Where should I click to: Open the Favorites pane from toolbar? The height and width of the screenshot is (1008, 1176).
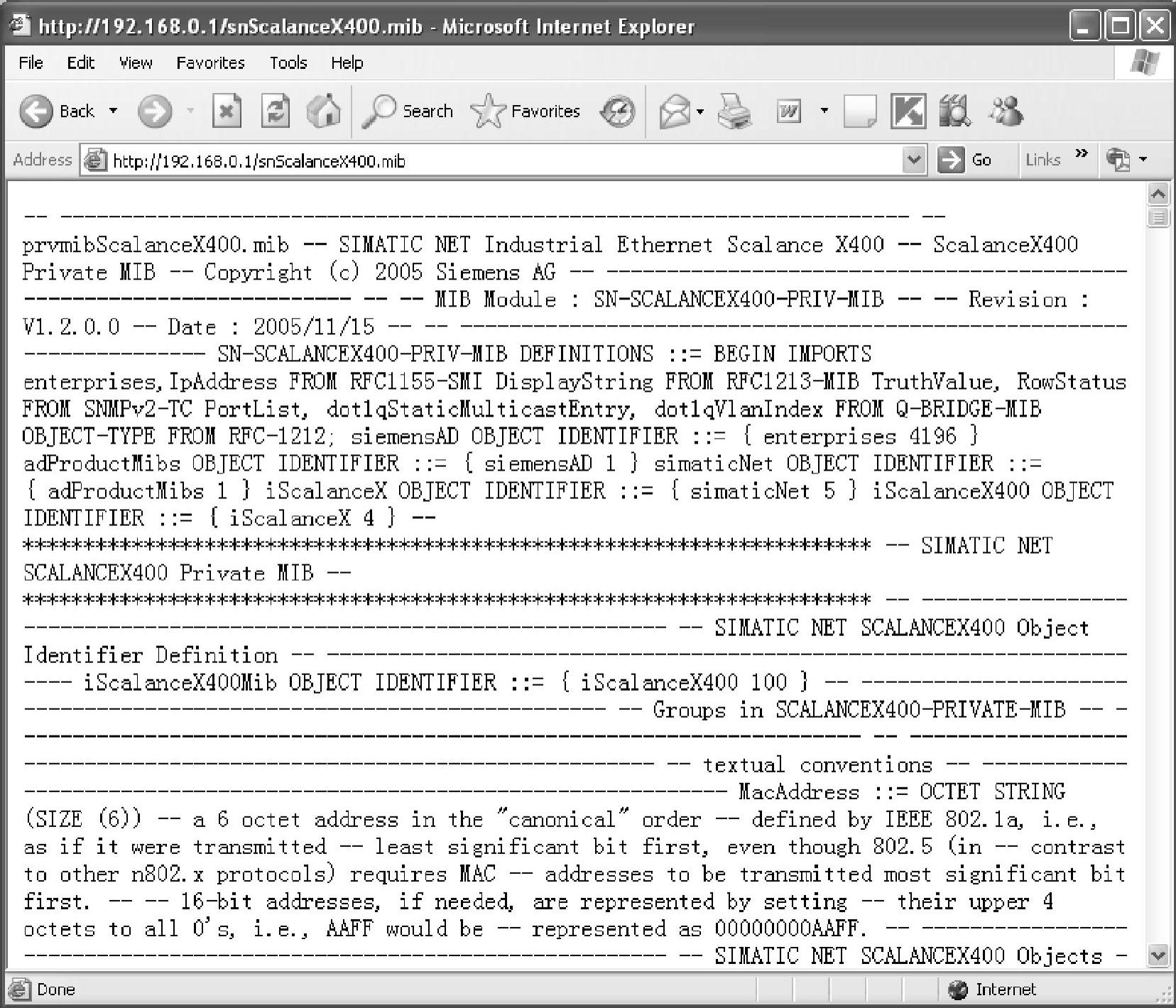point(526,111)
